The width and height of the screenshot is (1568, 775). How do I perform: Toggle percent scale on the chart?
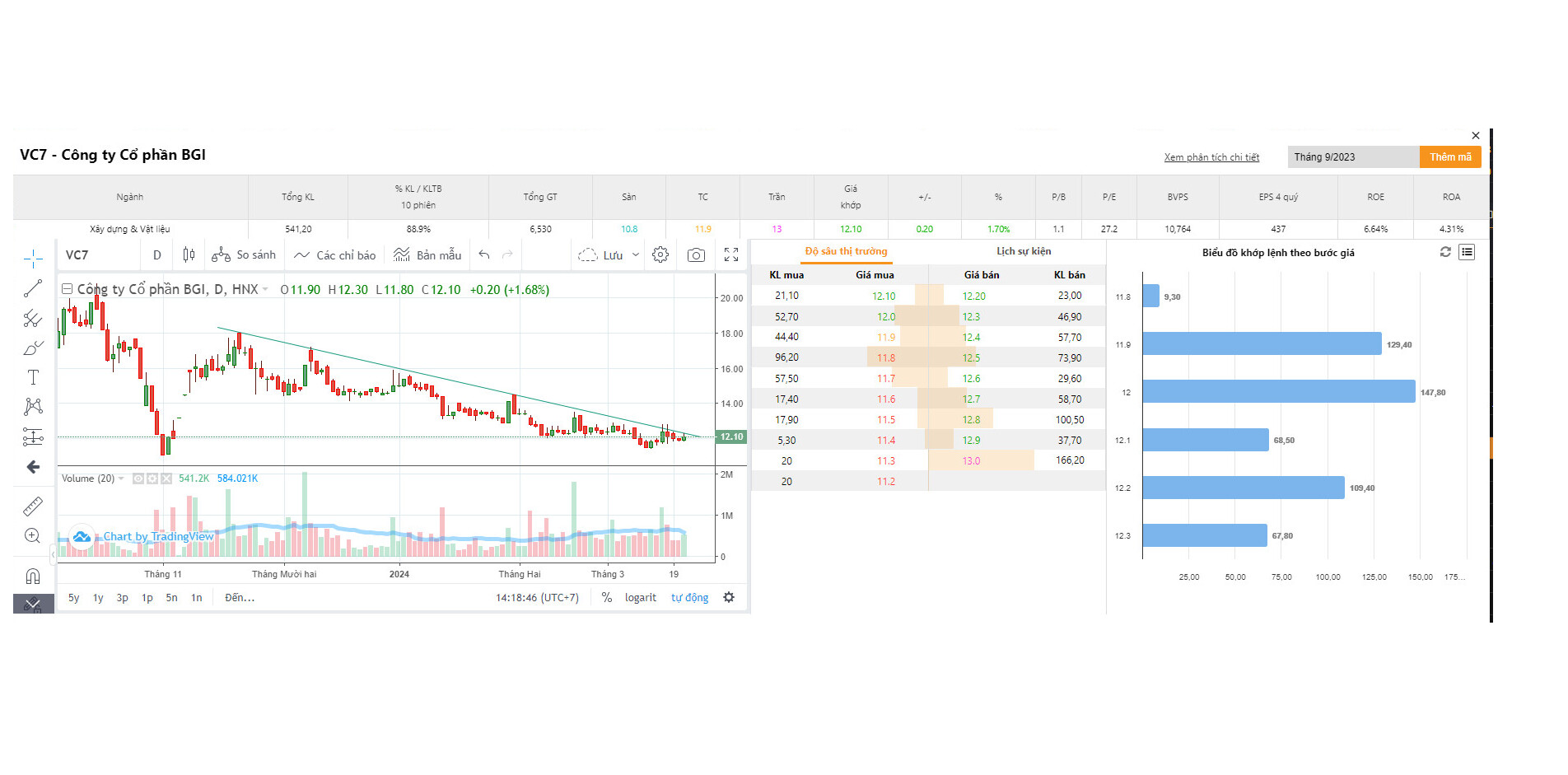coord(607,598)
